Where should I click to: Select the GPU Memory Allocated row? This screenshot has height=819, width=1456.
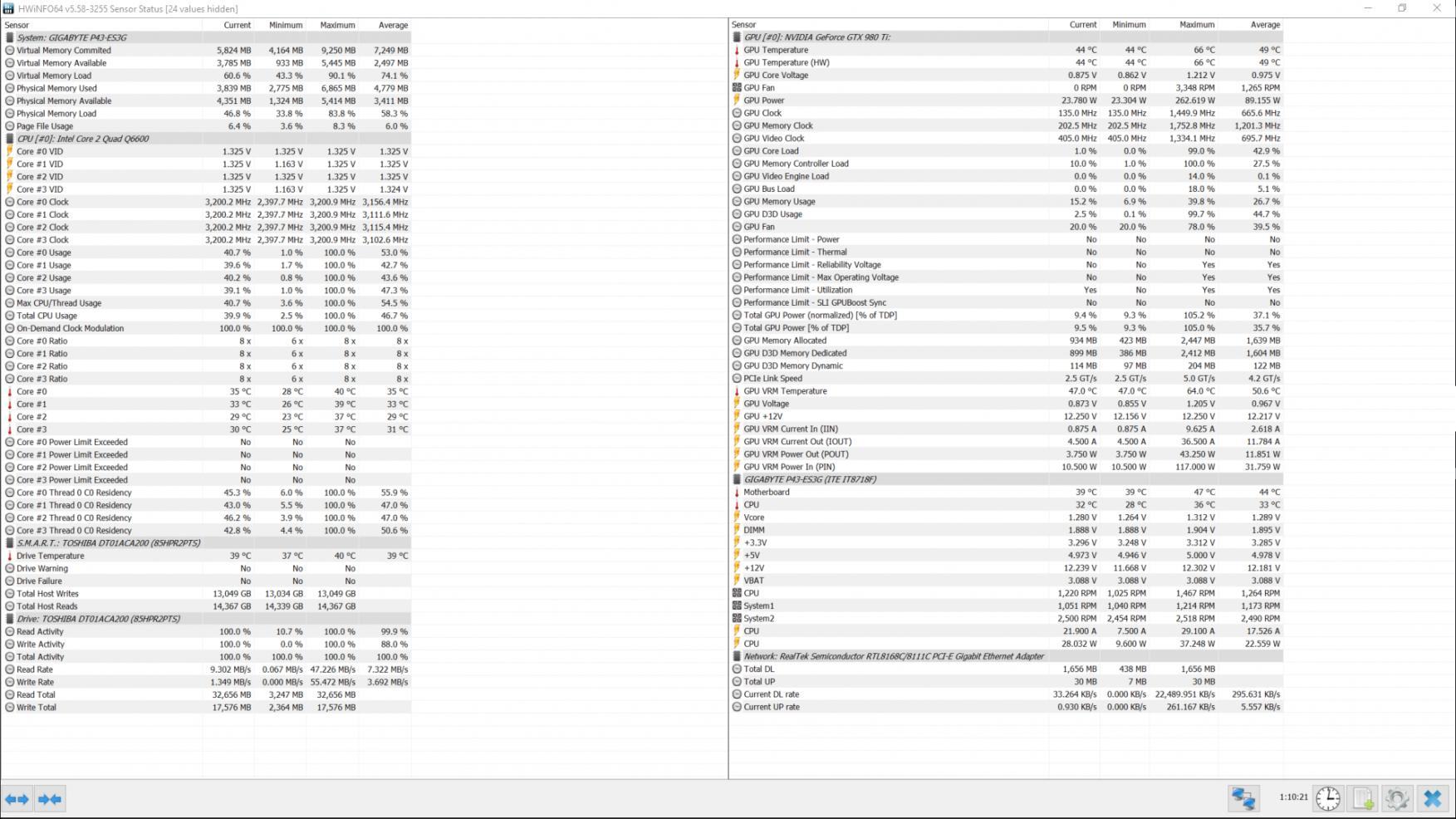coord(1007,341)
